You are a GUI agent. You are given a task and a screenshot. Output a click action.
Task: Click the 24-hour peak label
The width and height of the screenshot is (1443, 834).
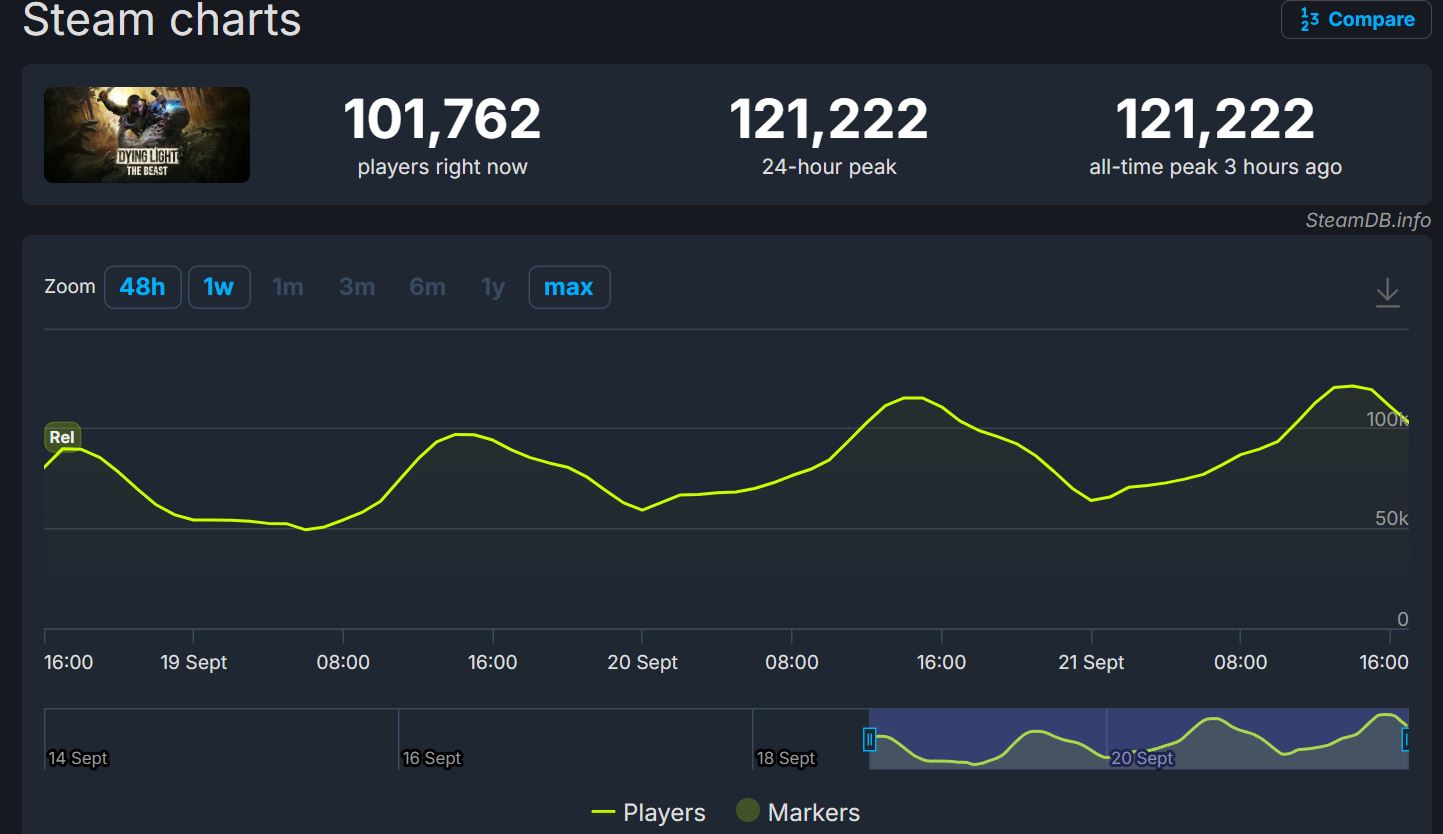pos(829,167)
